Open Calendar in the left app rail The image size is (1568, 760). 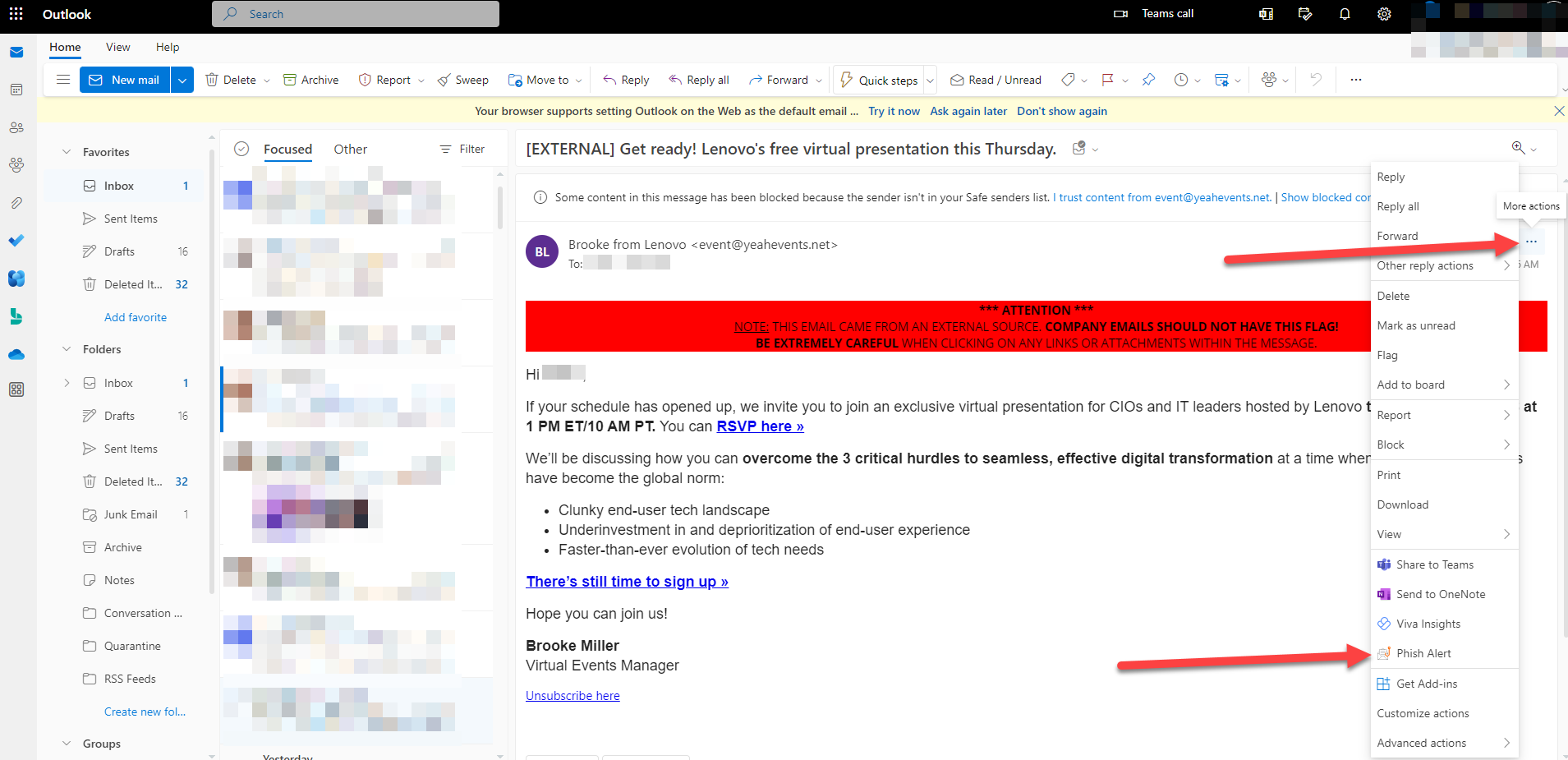coord(16,90)
